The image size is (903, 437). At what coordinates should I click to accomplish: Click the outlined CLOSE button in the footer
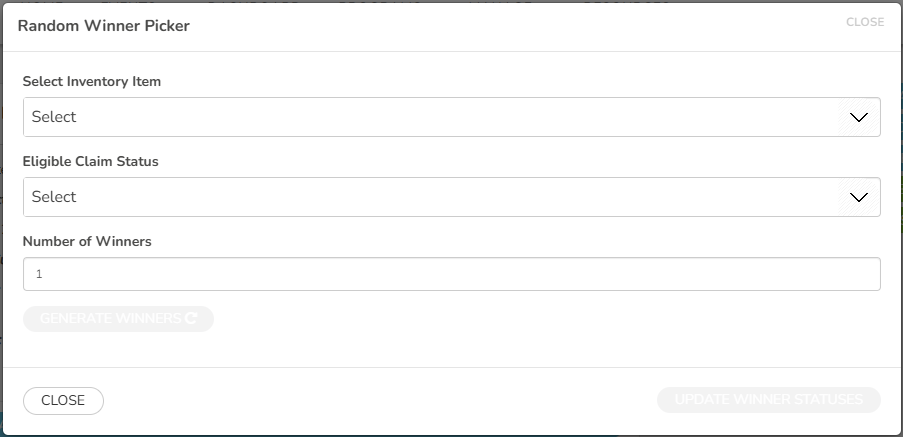[x=63, y=401]
